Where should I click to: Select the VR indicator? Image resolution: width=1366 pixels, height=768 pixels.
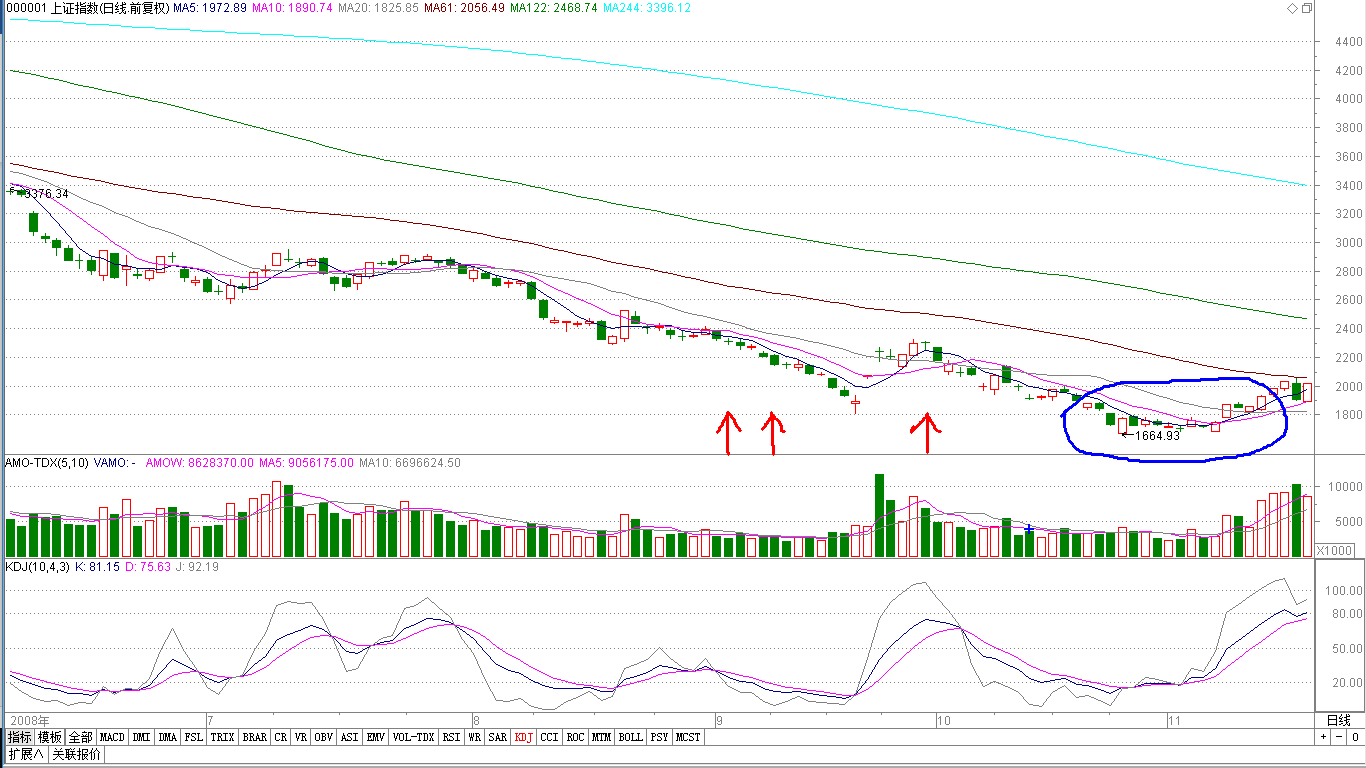(x=301, y=737)
